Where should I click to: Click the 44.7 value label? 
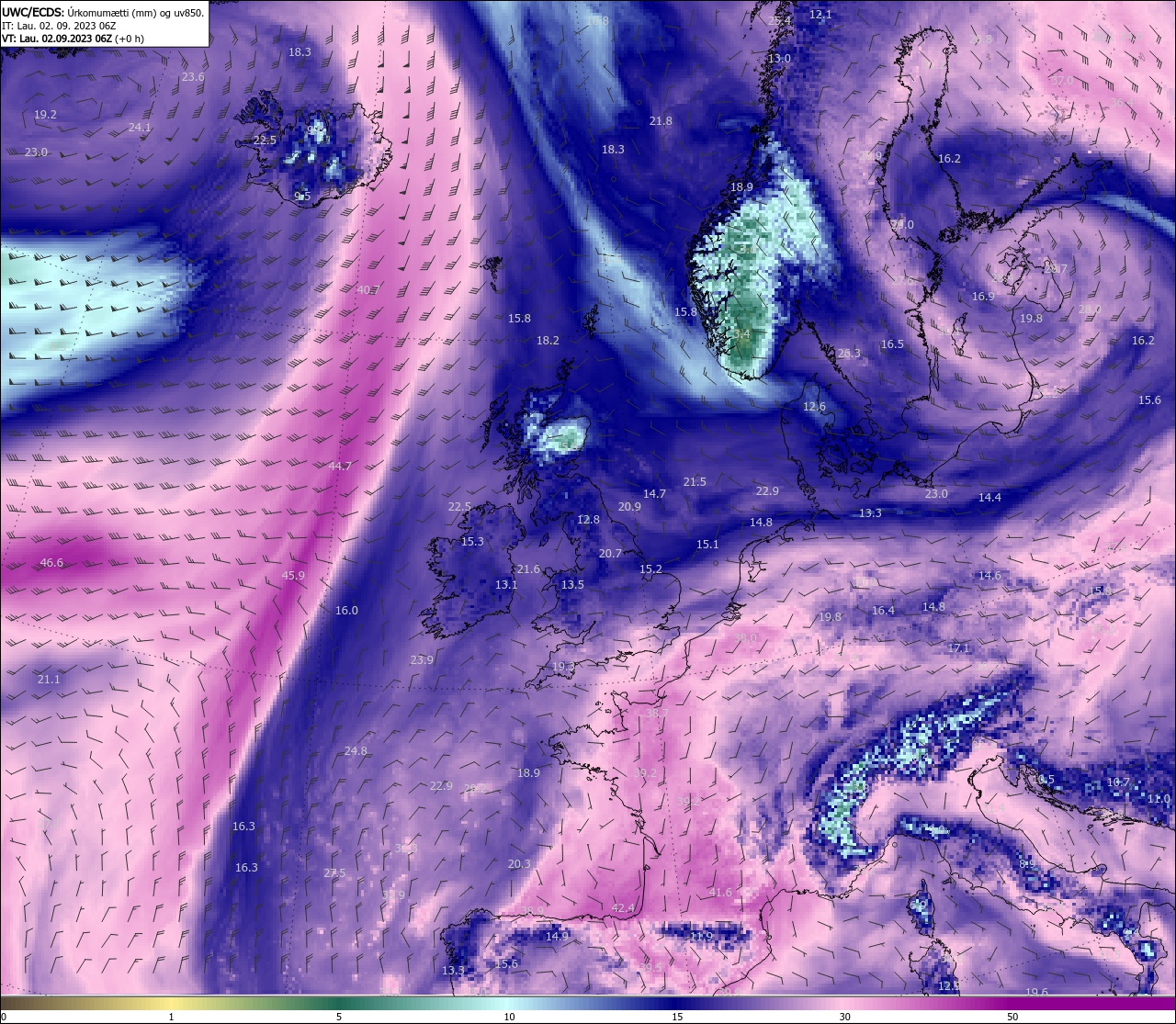click(x=340, y=467)
